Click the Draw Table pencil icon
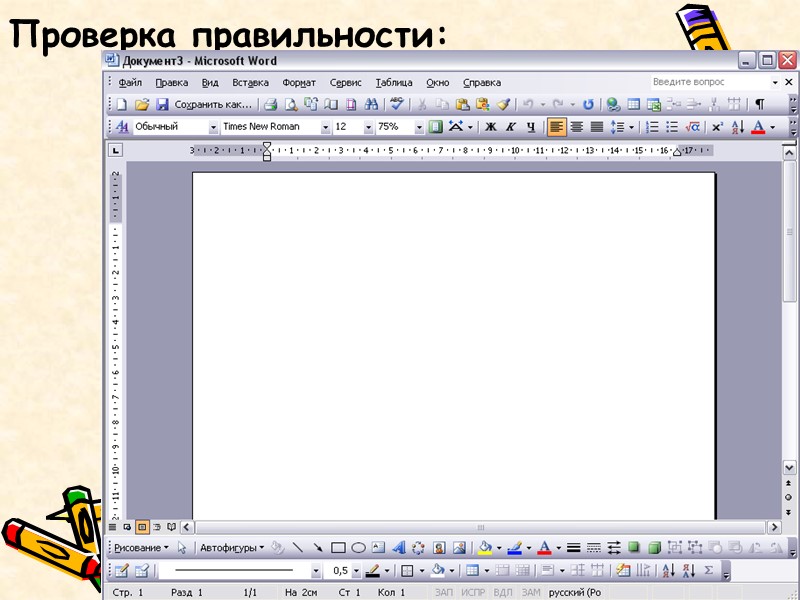Image resolution: width=800 pixels, height=600 pixels. tap(121, 570)
